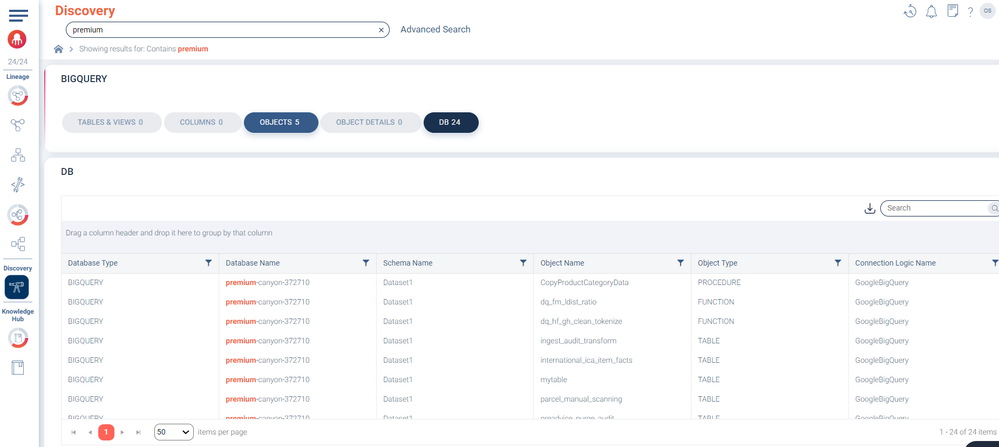Switch to Objects 5 tab
The height and width of the screenshot is (447, 999).
tap(281, 122)
